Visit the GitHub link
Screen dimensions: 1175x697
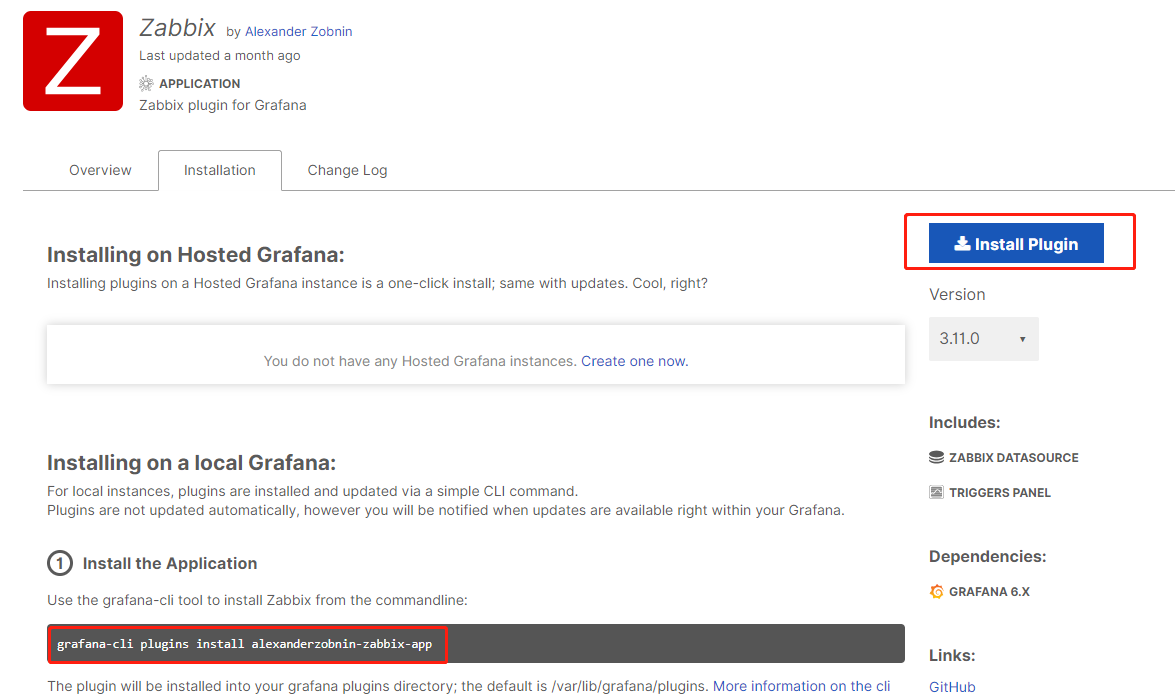tap(952, 687)
